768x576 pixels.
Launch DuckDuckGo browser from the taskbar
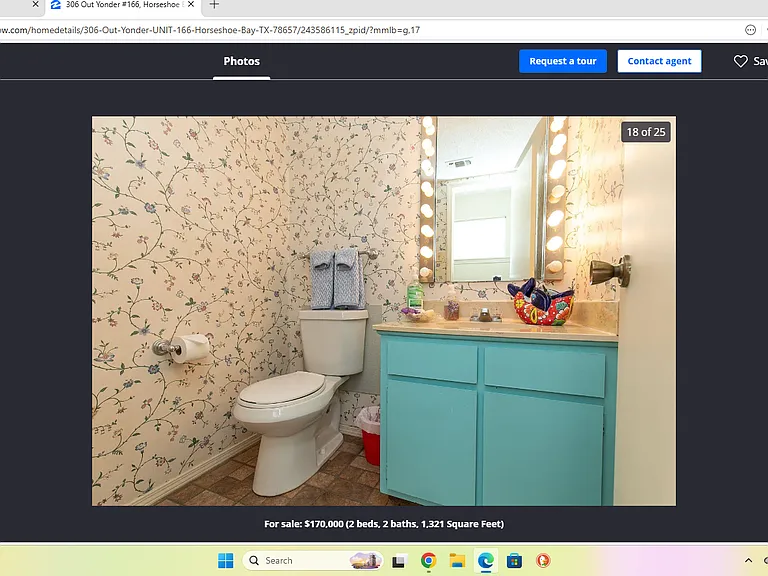coord(543,560)
